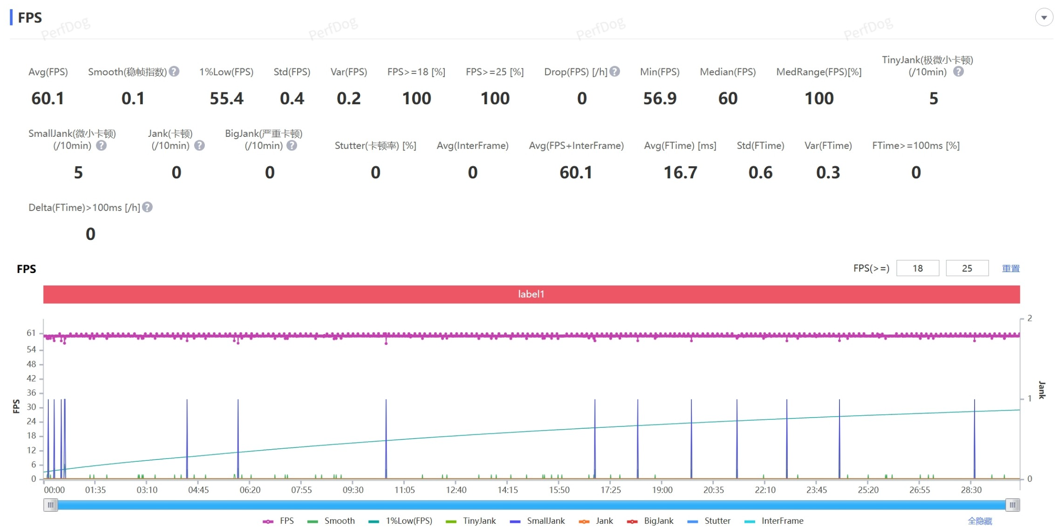
Task: Click the Avg(FPS+InterFrame) label
Action: point(576,146)
